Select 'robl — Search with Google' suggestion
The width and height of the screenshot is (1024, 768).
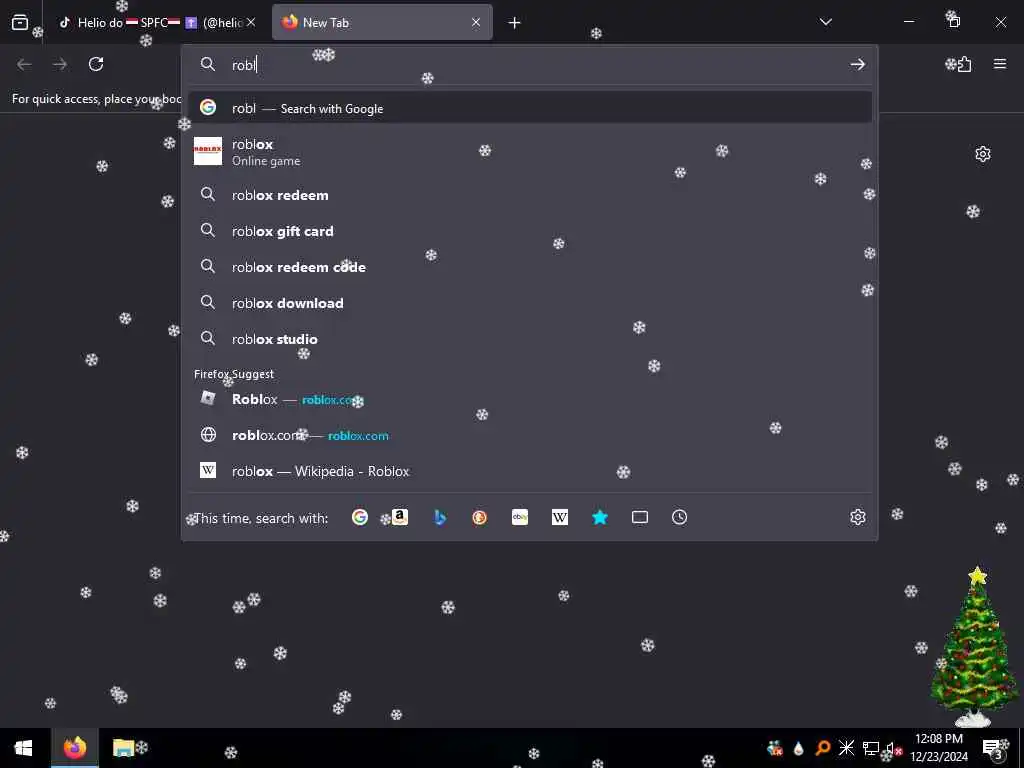click(x=530, y=108)
